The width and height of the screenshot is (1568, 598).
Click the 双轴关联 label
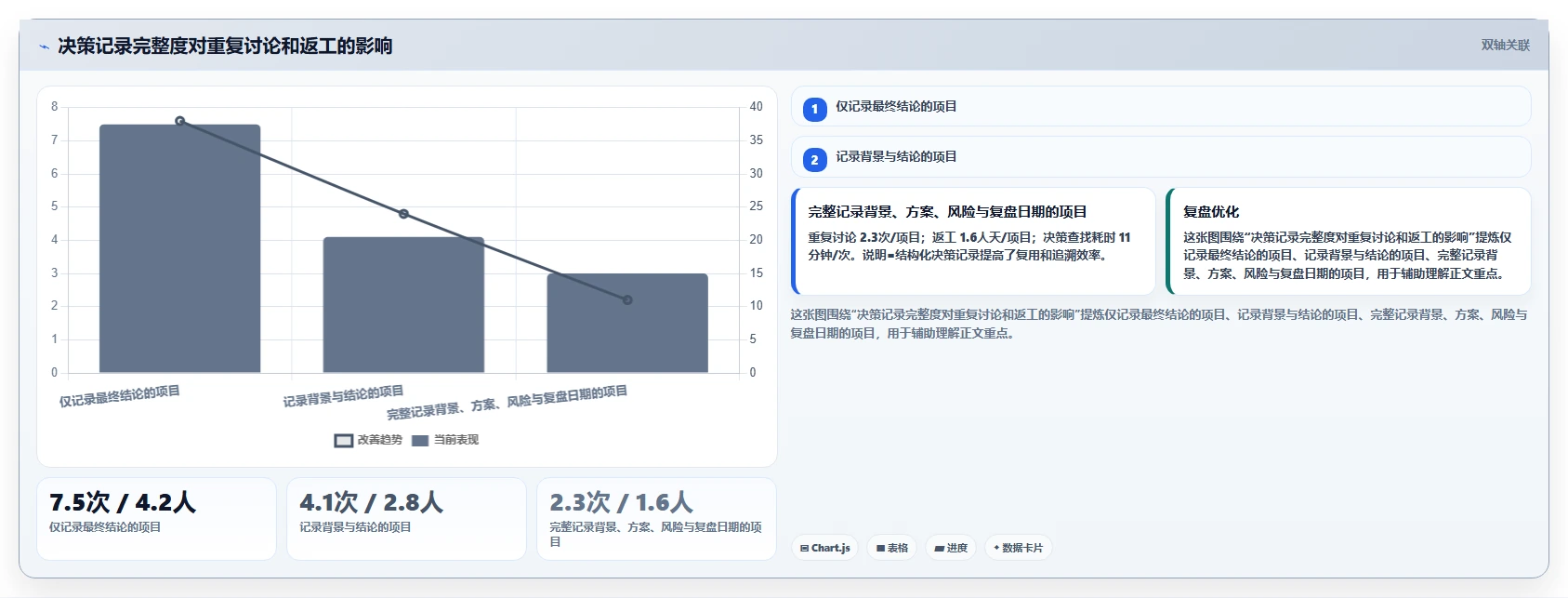[1506, 45]
